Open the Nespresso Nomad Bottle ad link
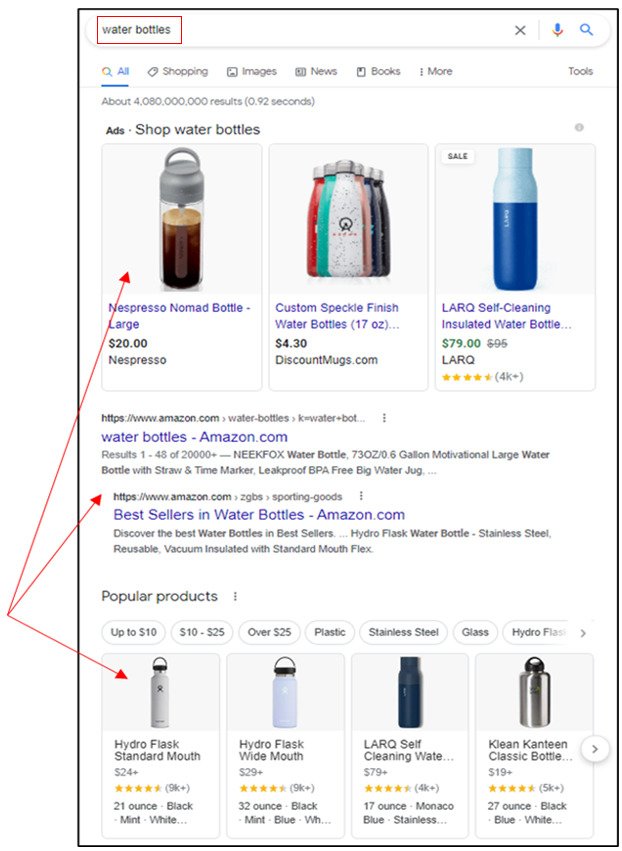Screen dimensions: 622x851 pyautogui.click(x=179, y=316)
